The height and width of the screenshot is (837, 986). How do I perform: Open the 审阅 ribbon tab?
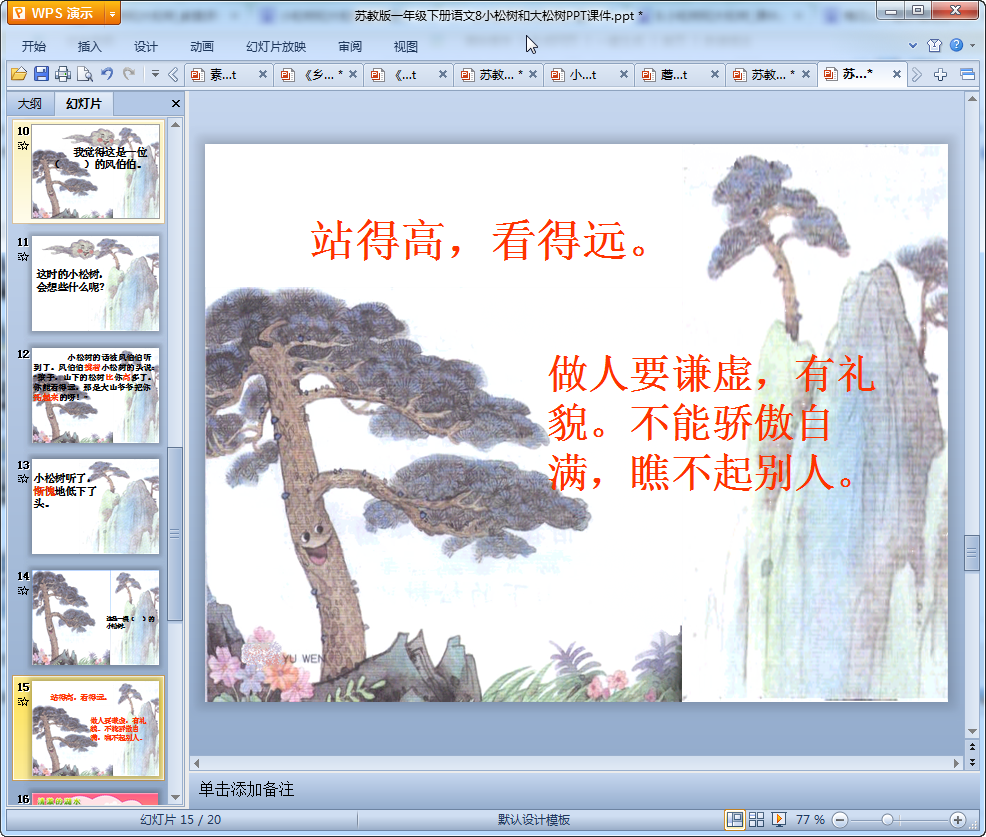point(350,47)
